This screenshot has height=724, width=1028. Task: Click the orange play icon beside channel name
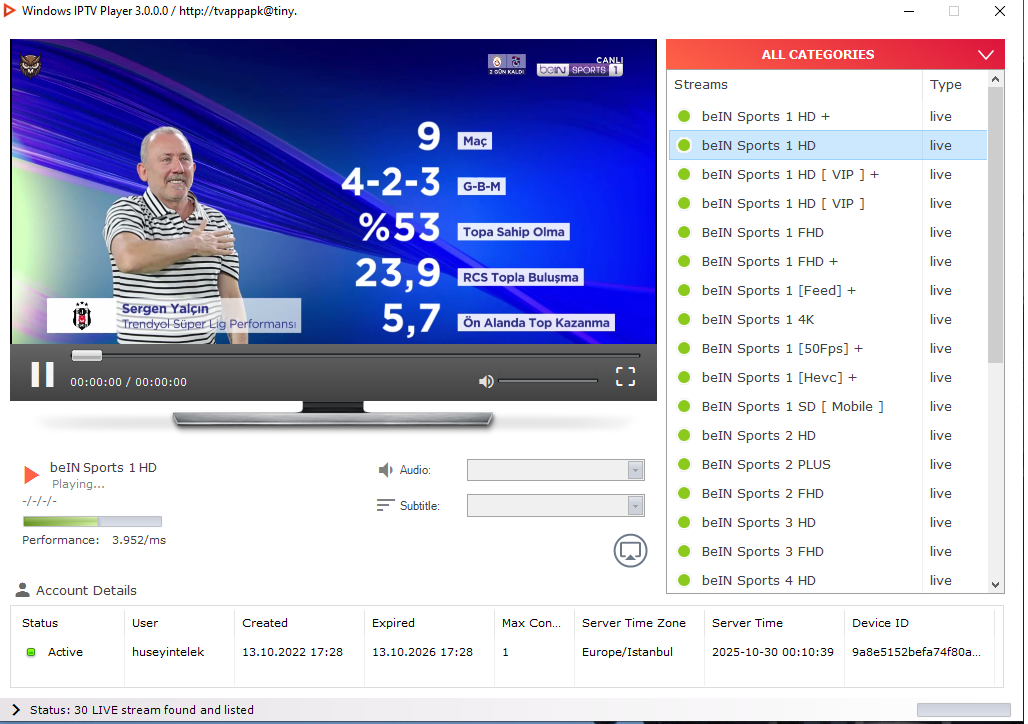[32, 474]
